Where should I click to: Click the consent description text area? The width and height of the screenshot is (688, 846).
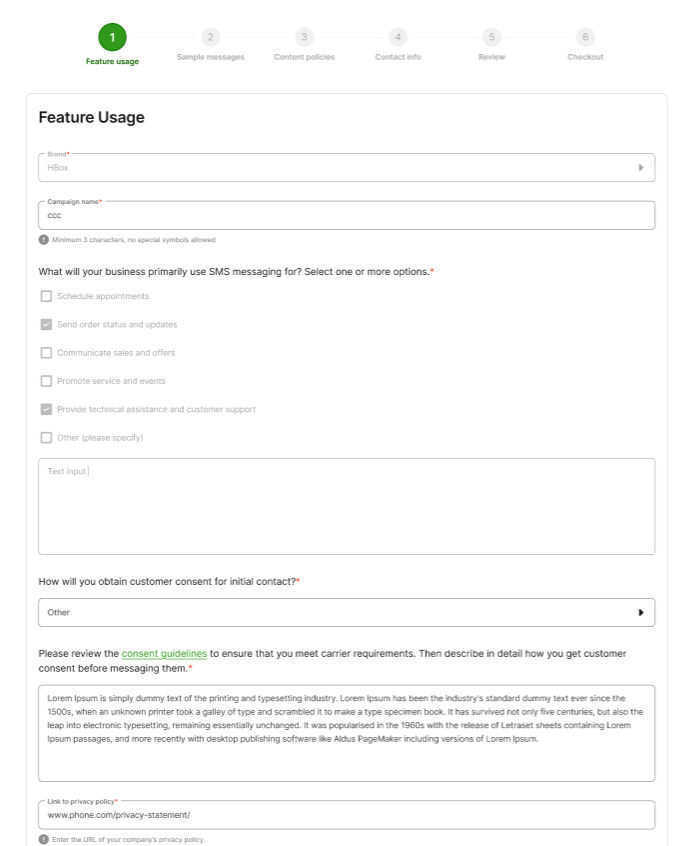click(346, 733)
